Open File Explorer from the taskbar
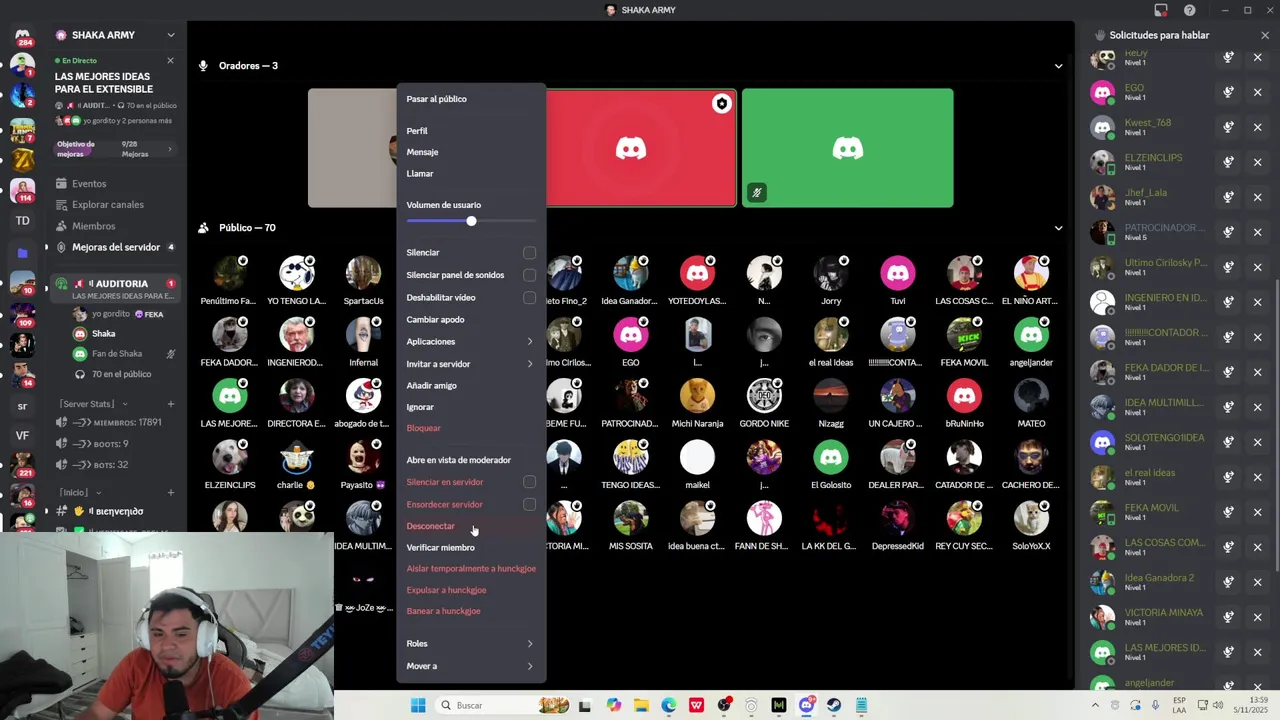Viewport: 1280px width, 720px height. tap(641, 705)
